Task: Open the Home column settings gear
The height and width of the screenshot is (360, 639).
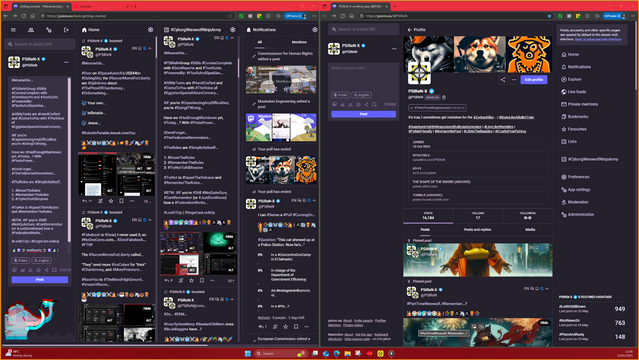Action: pyautogui.click(x=150, y=30)
